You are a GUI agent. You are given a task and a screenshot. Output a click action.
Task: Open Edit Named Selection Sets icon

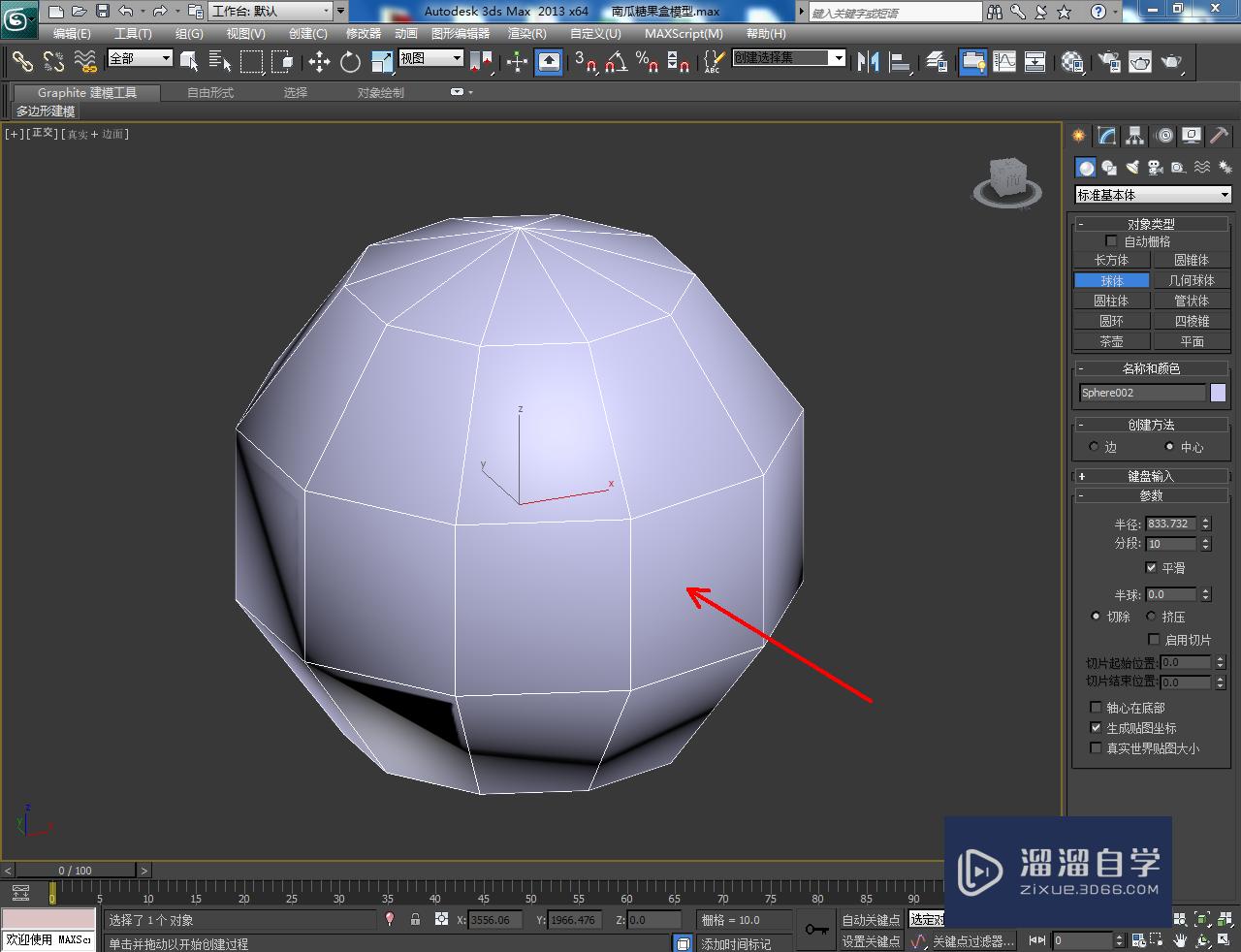(x=713, y=62)
